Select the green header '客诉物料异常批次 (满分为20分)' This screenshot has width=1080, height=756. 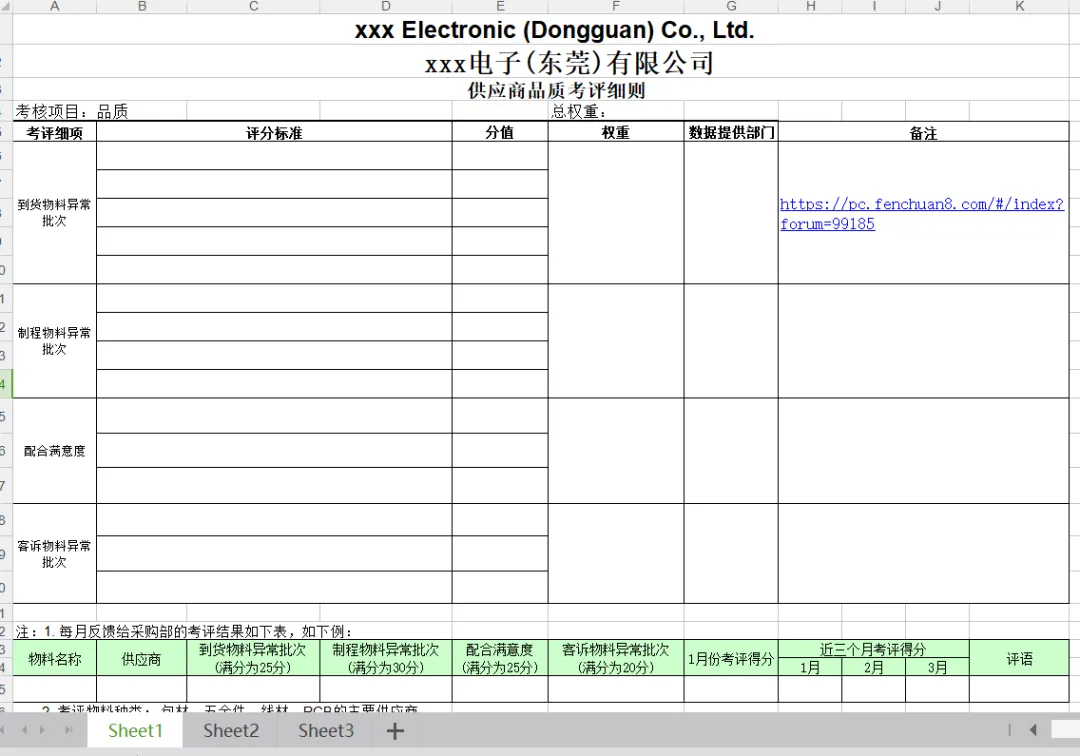(616, 659)
